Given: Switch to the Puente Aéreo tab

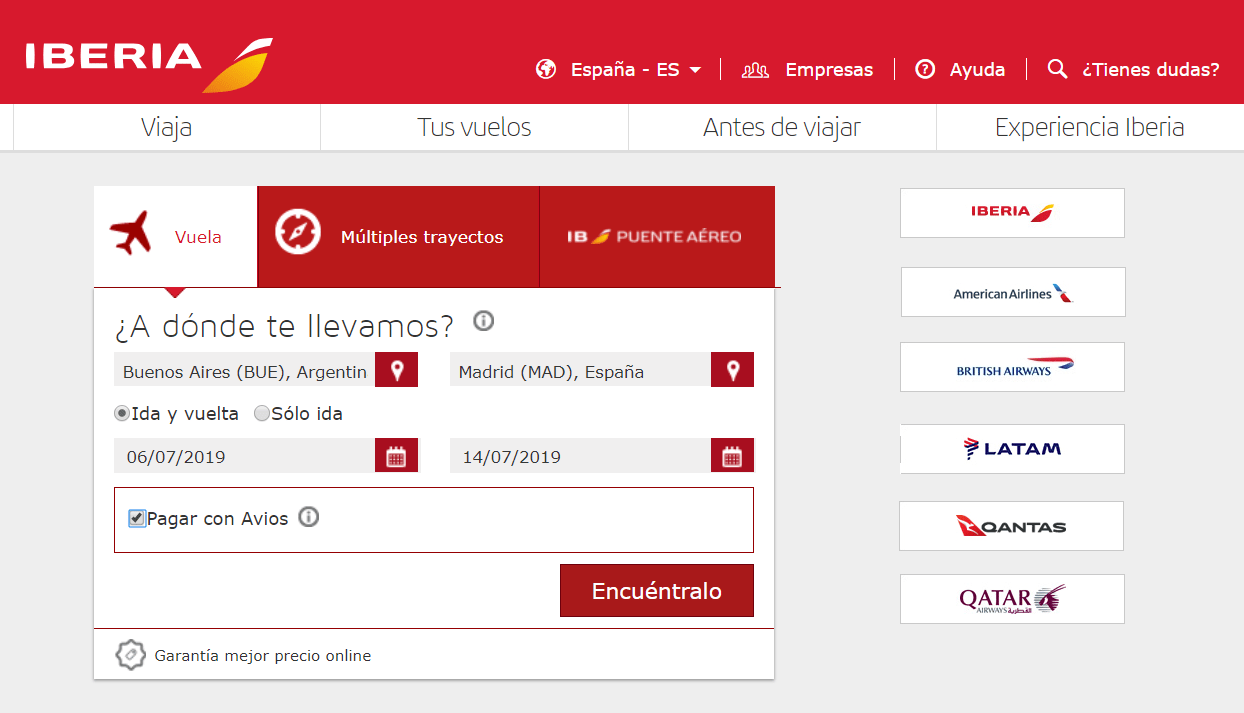Looking at the screenshot, I should [x=655, y=237].
